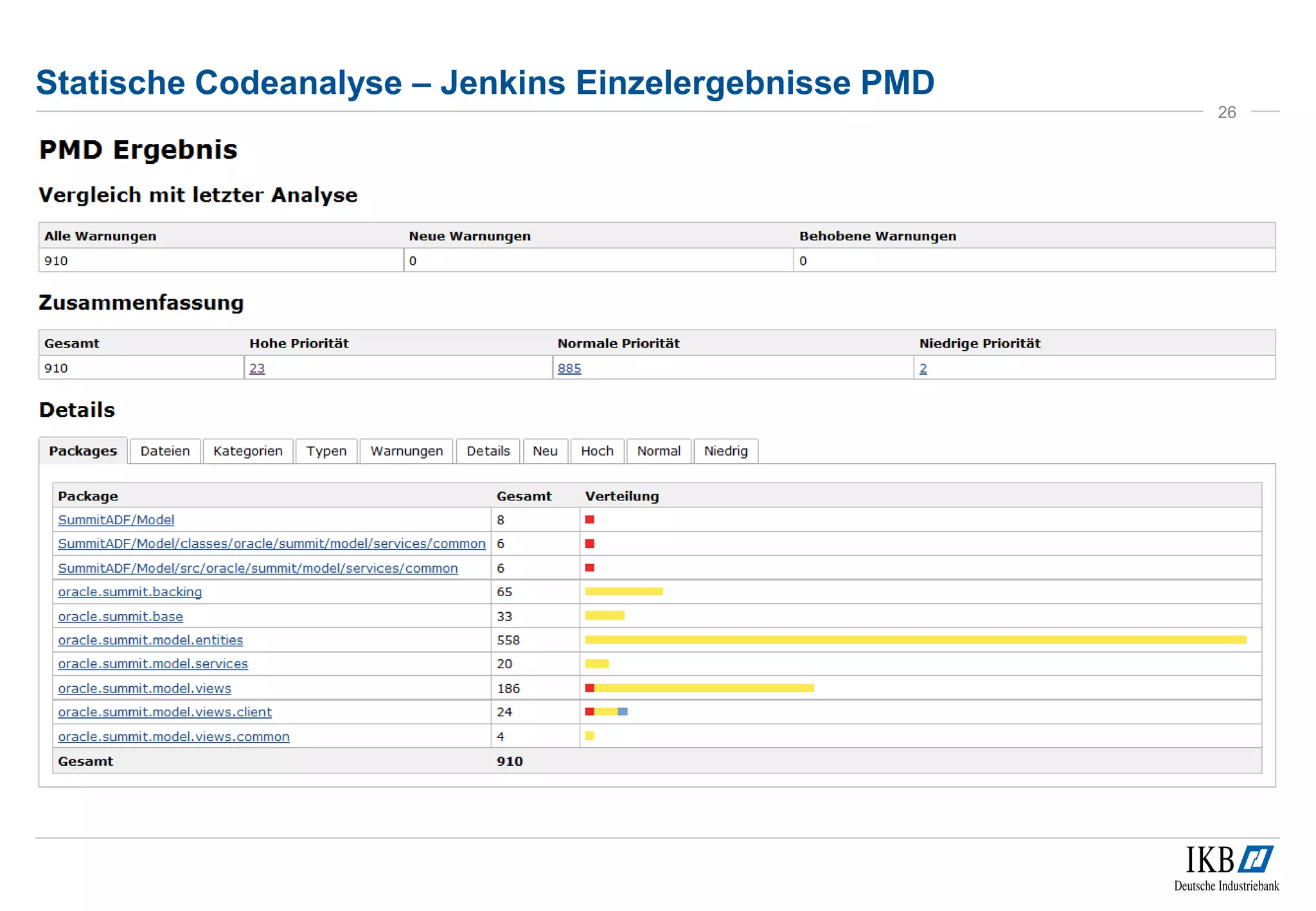The image size is (1316, 911).
Task: Click the Behobene Warnungen value 0
Action: point(803,261)
